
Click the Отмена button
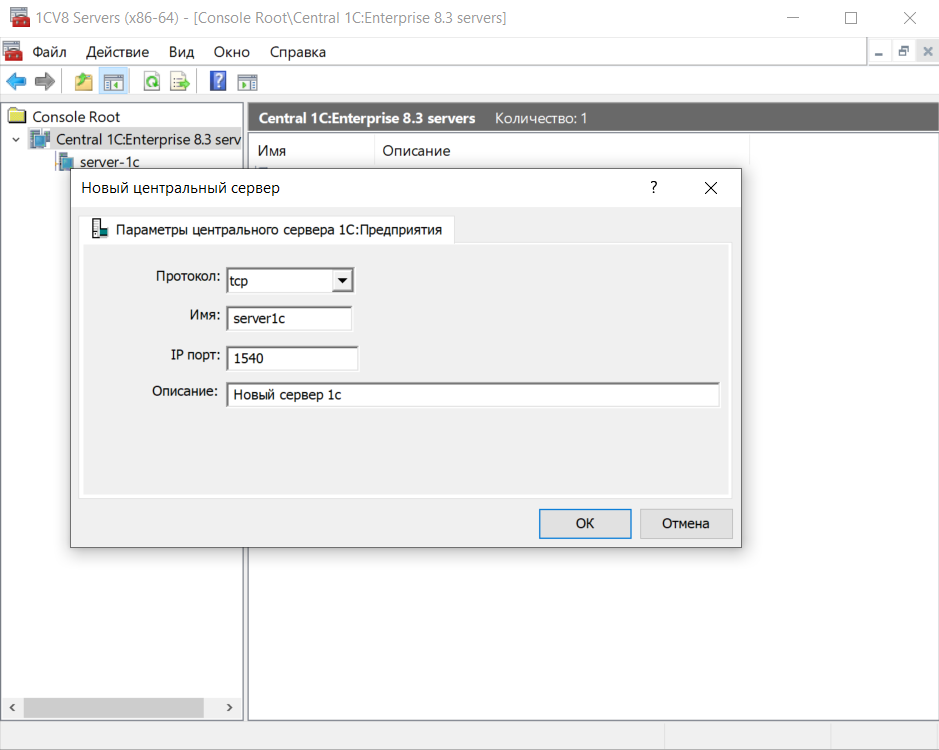click(686, 524)
